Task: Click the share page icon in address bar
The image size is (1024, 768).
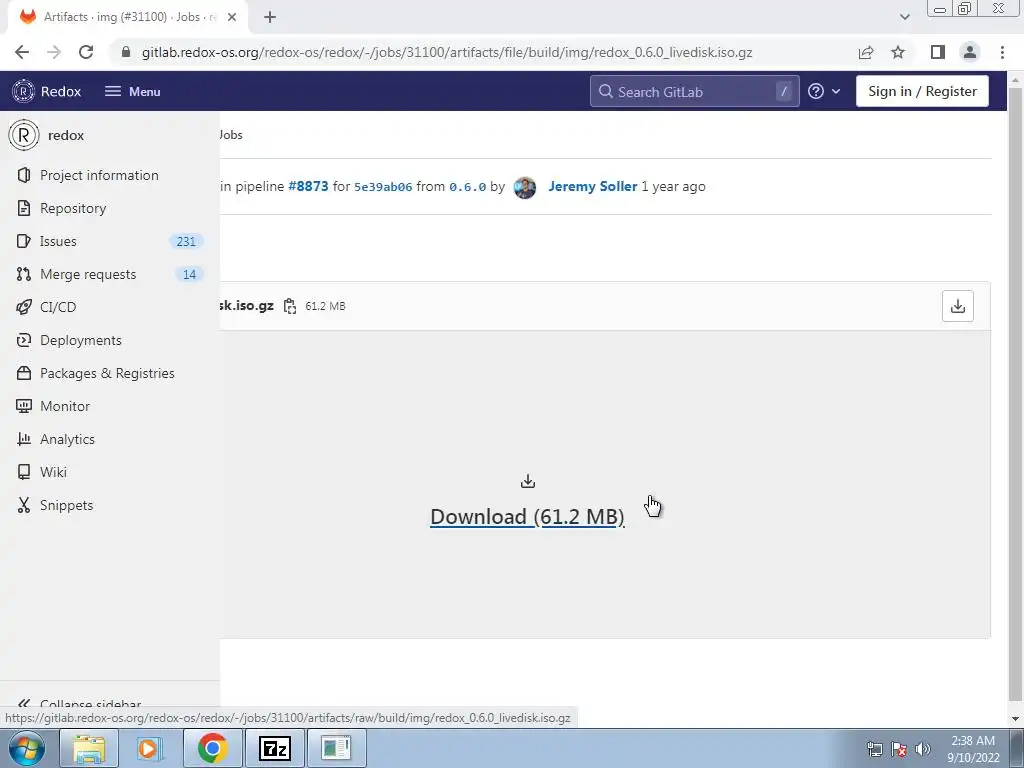Action: pos(866,52)
